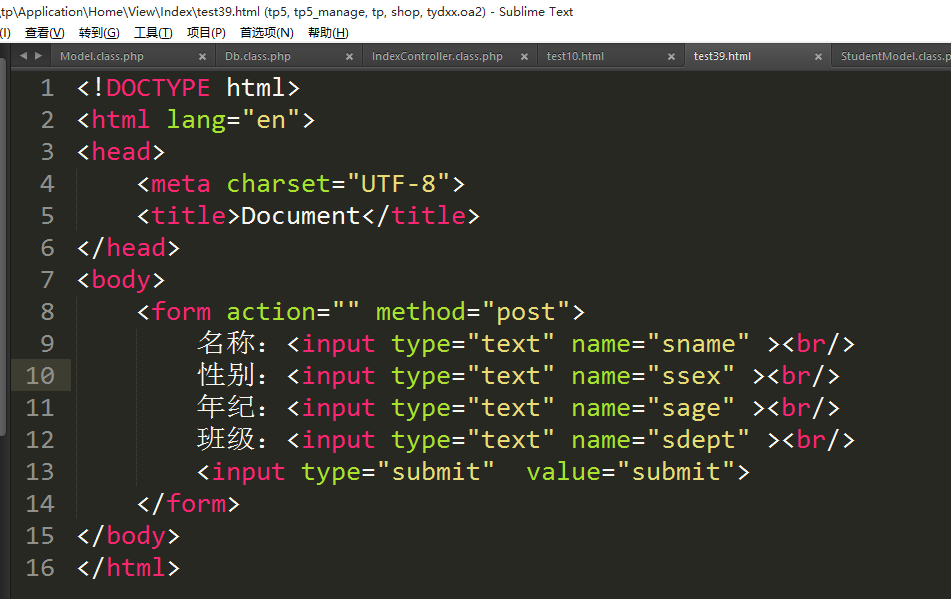Close the test39.html tab
The width and height of the screenshot is (951, 599).
[818, 56]
